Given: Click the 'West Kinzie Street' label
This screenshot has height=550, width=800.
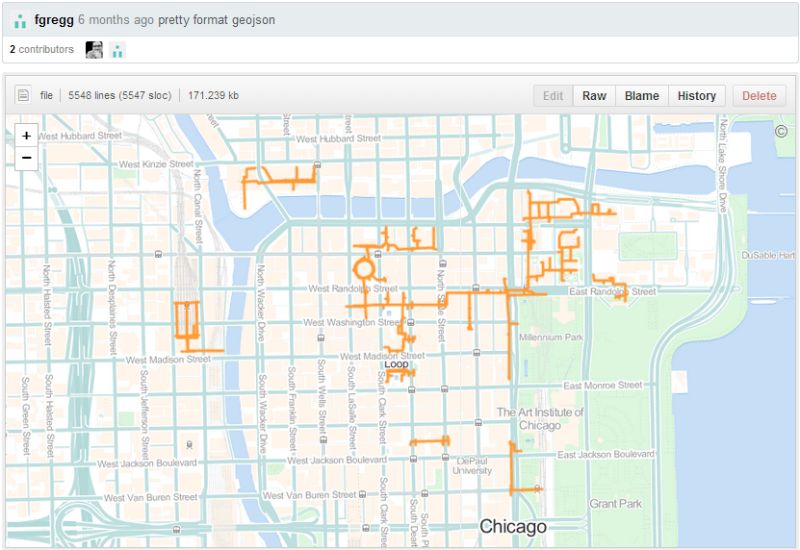Looking at the screenshot, I should [156, 164].
